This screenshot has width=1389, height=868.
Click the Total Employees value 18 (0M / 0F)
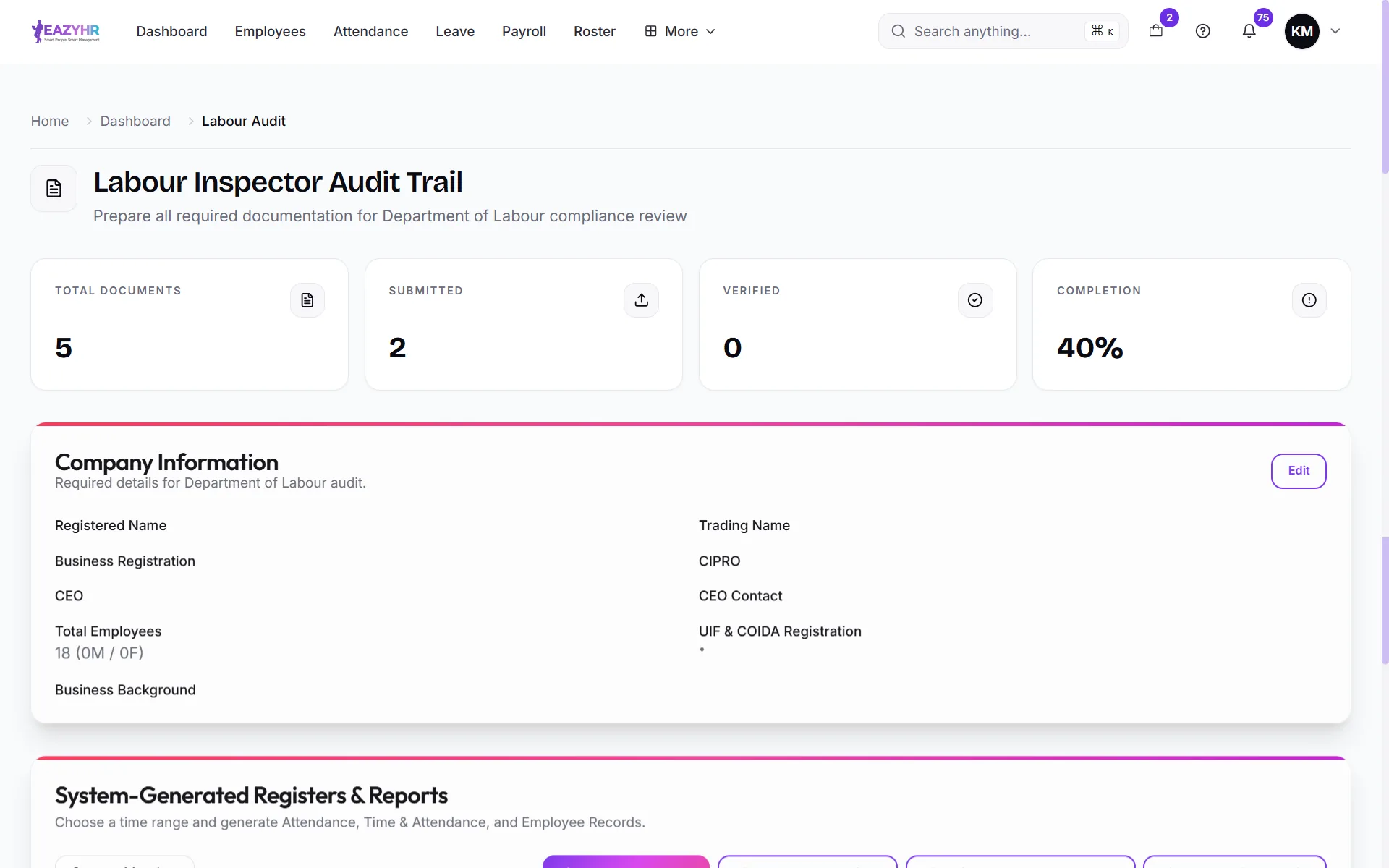(99, 653)
